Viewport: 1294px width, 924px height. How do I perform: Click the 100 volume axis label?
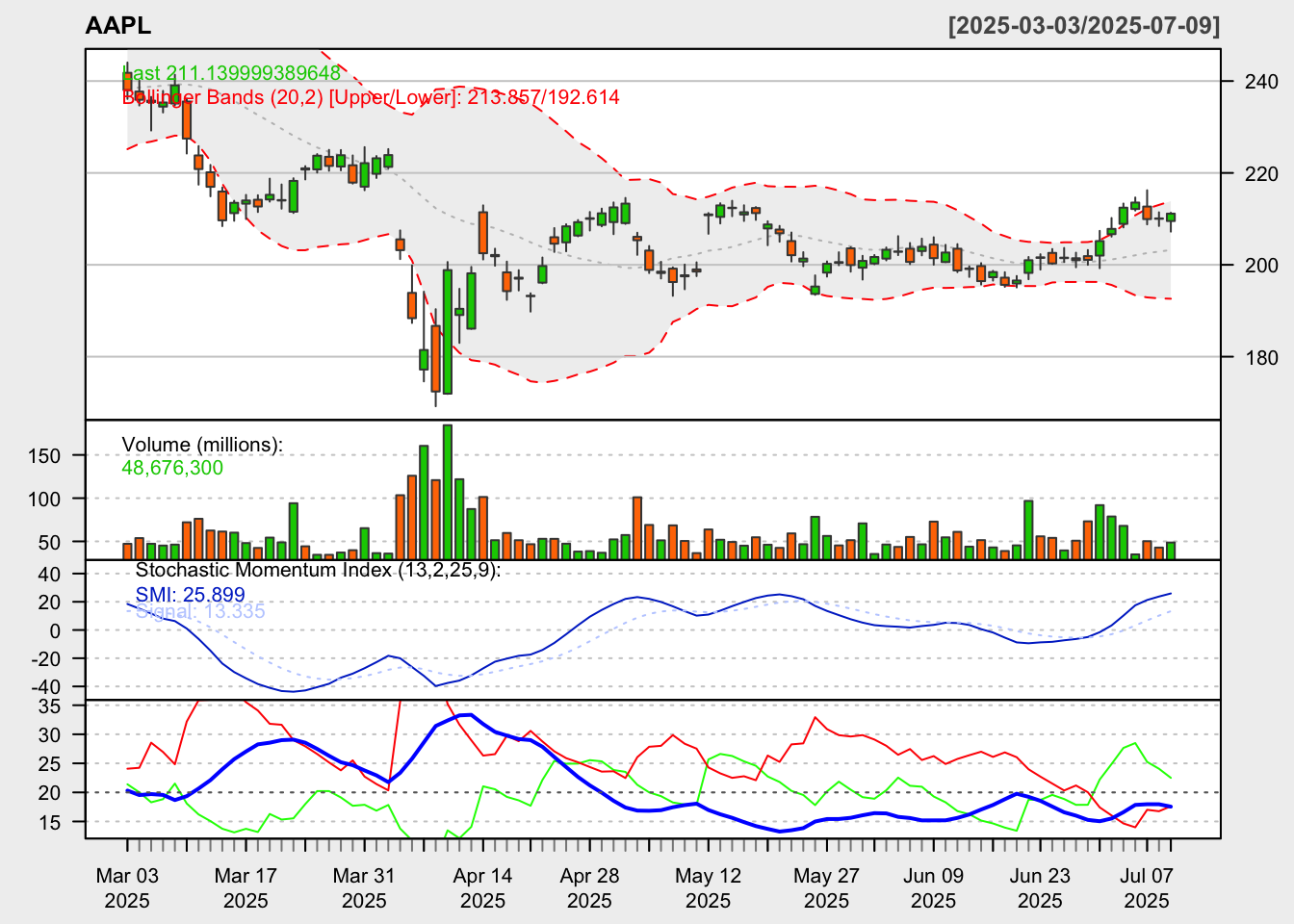pyautogui.click(x=45, y=500)
